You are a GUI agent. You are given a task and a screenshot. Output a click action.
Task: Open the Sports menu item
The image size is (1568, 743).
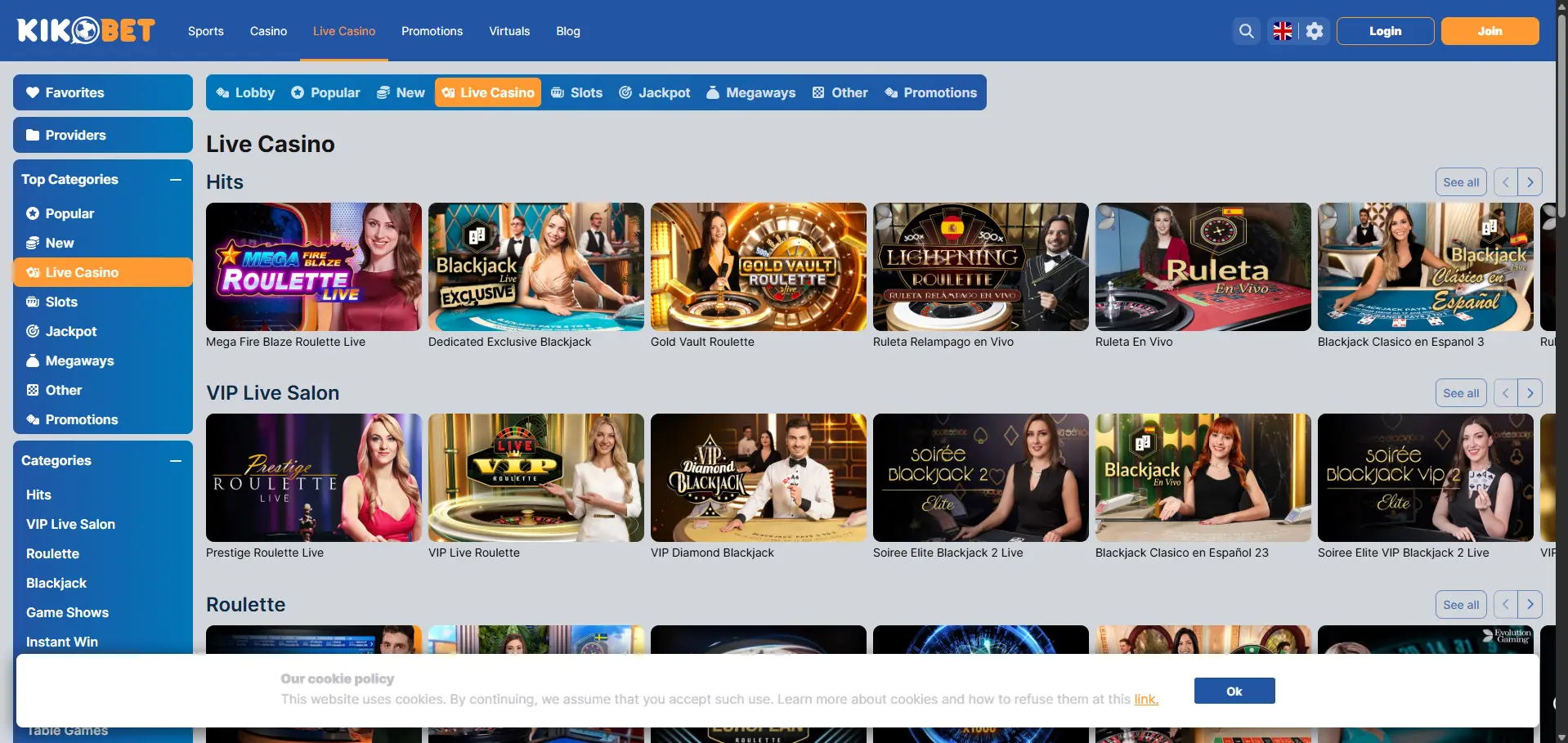(x=206, y=31)
